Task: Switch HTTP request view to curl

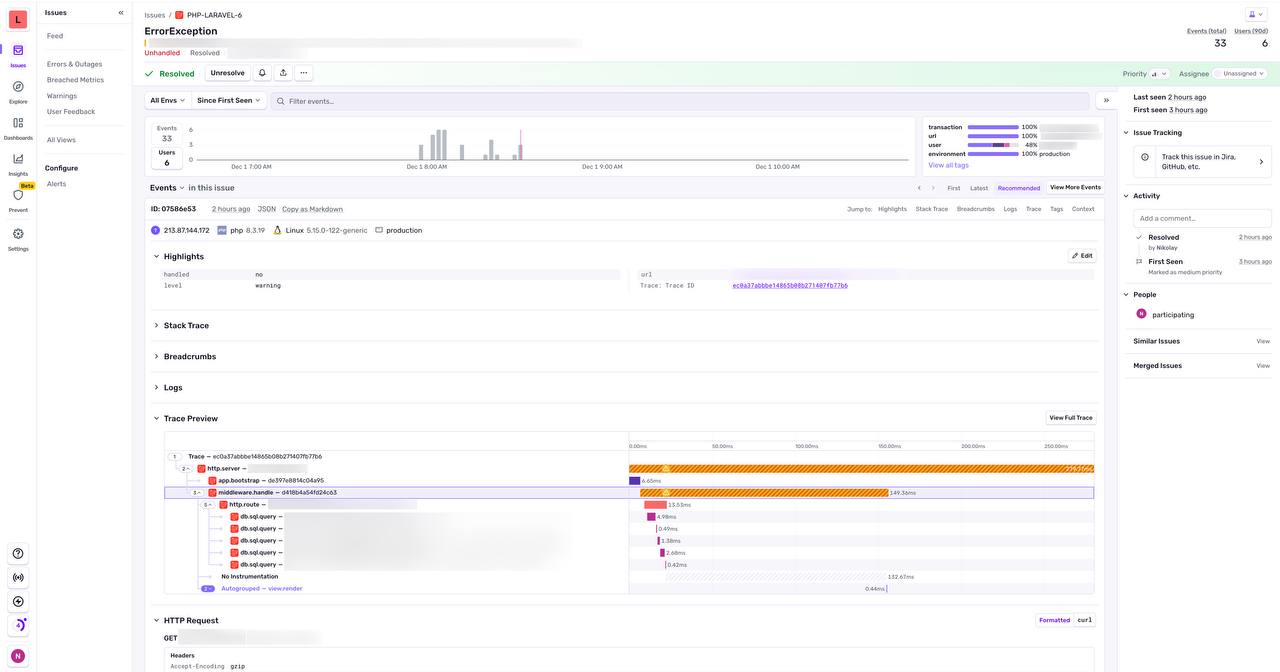Action: coord(1084,620)
